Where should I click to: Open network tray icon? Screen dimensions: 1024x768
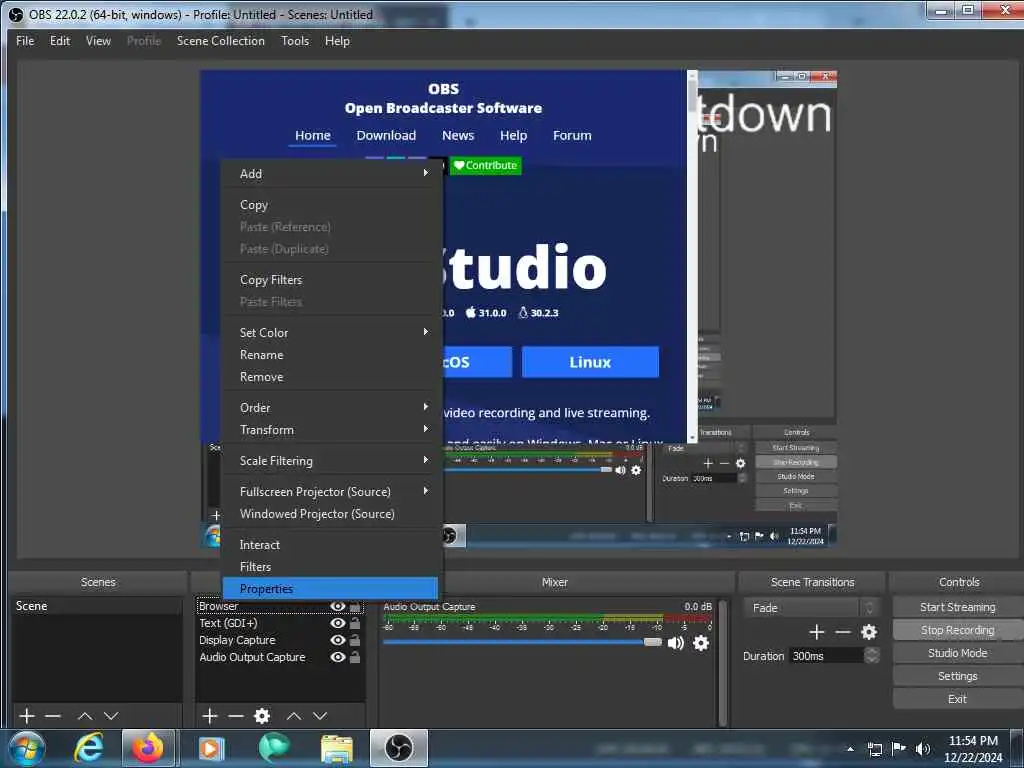875,749
